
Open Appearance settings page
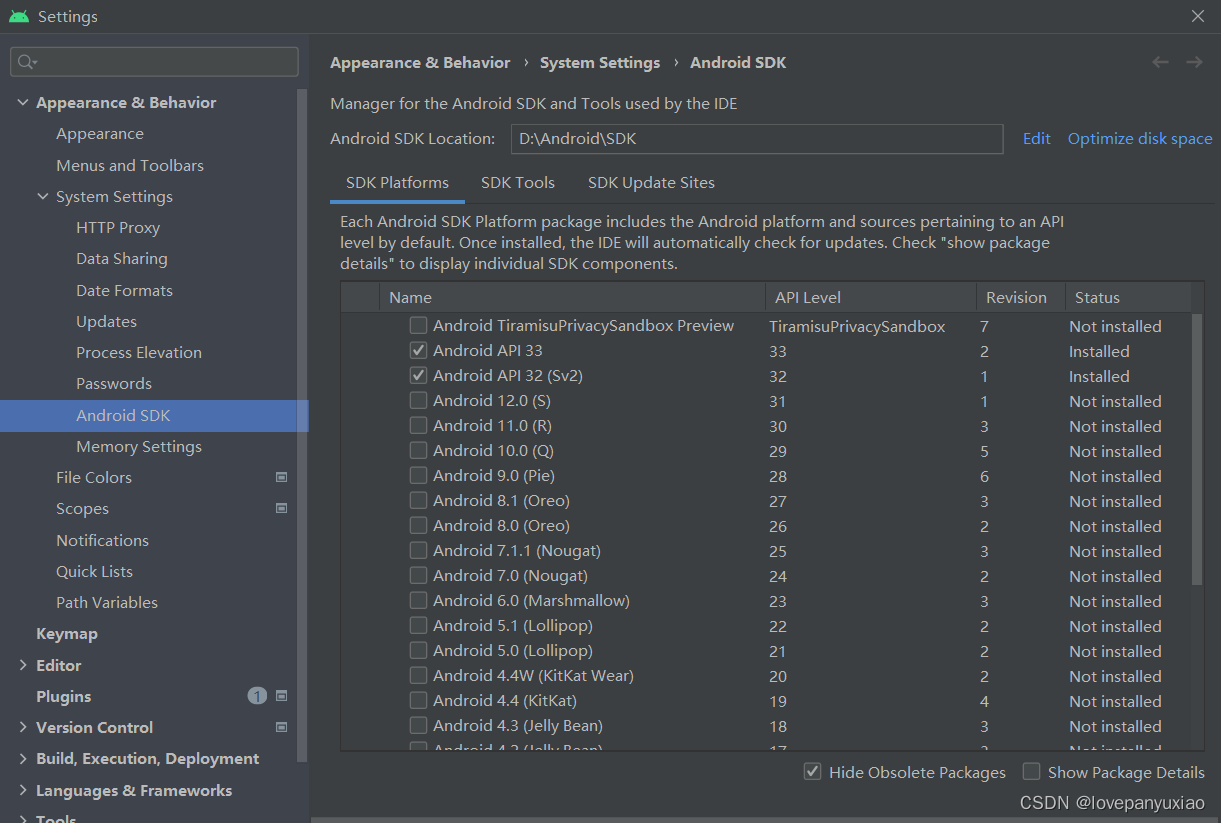click(x=100, y=134)
